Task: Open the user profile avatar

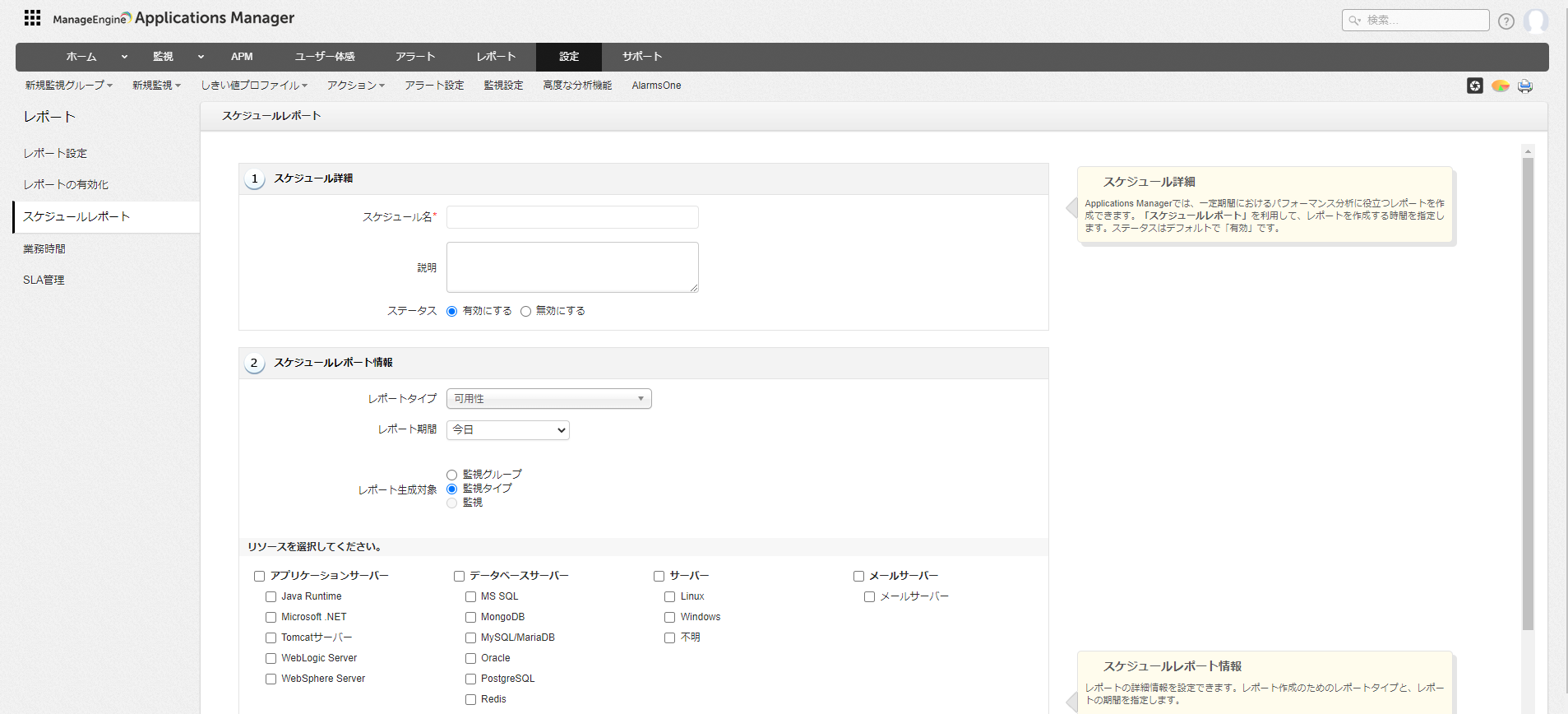Action: pos(1535,21)
